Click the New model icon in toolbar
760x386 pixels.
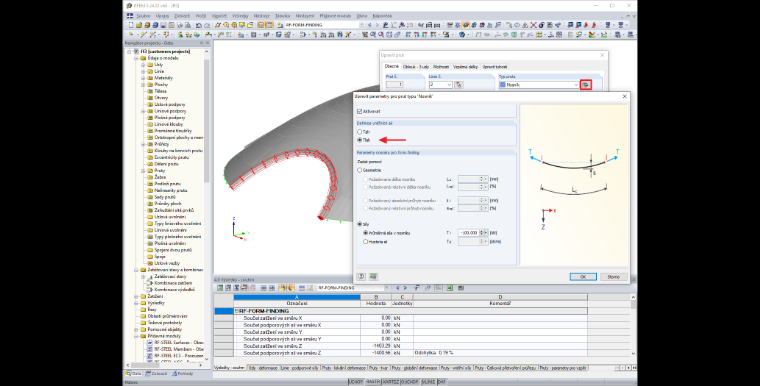(131, 25)
